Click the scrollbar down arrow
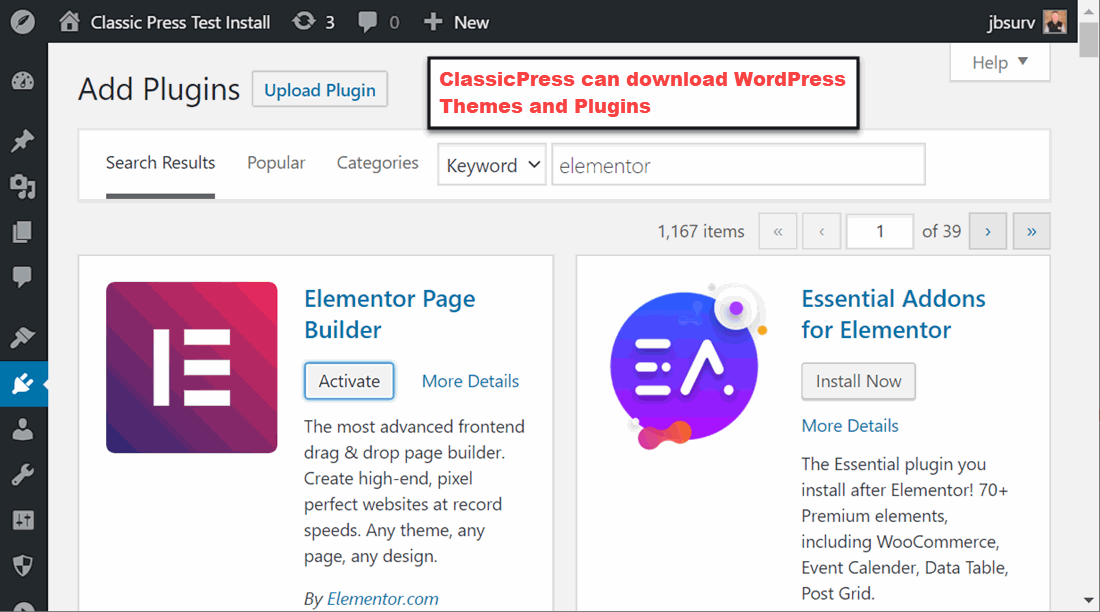Screen dimensions: 1100x612 pyautogui.click(x=1089, y=601)
